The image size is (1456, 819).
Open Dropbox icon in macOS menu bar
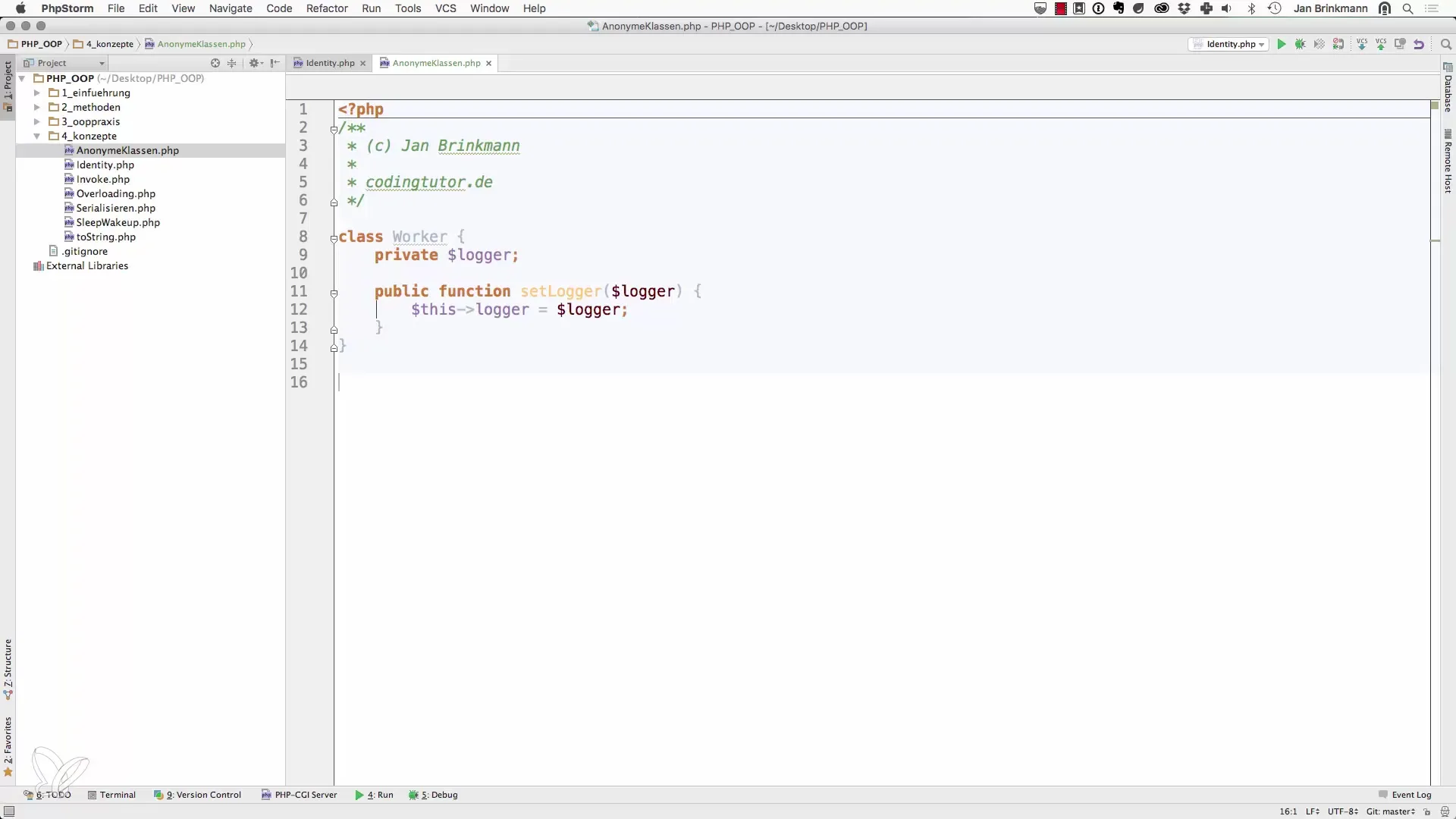point(1184,8)
